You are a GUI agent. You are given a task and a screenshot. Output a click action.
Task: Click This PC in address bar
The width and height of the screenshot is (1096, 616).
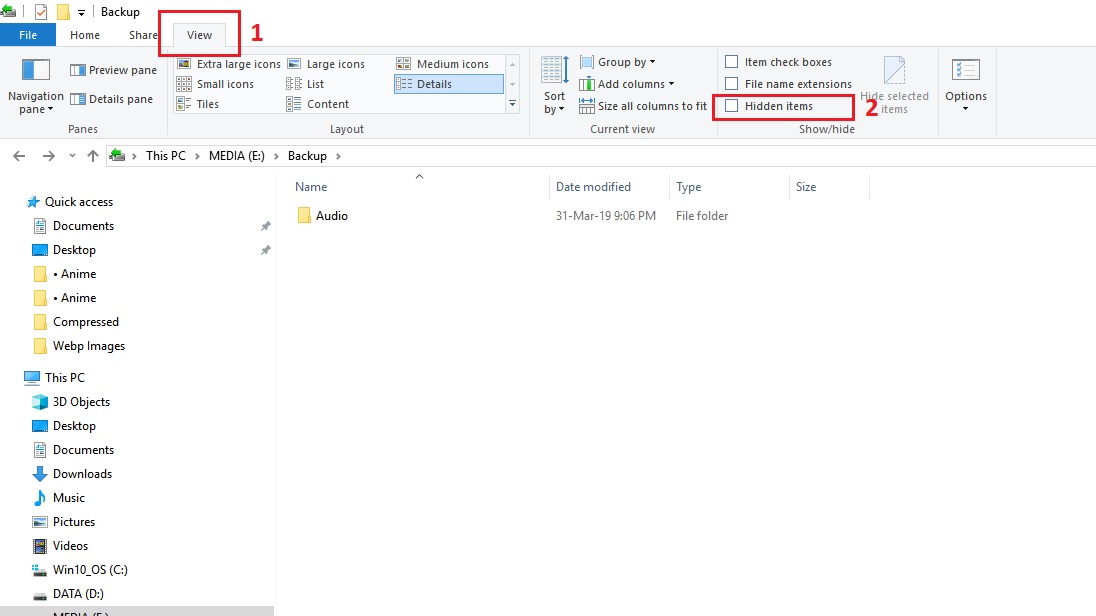[x=166, y=156]
